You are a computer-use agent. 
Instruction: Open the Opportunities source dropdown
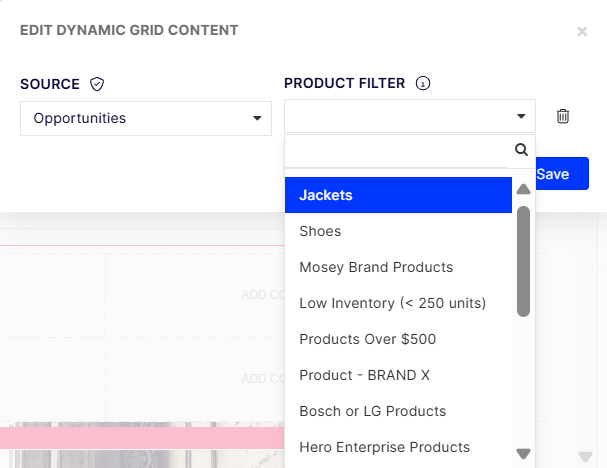(x=146, y=118)
